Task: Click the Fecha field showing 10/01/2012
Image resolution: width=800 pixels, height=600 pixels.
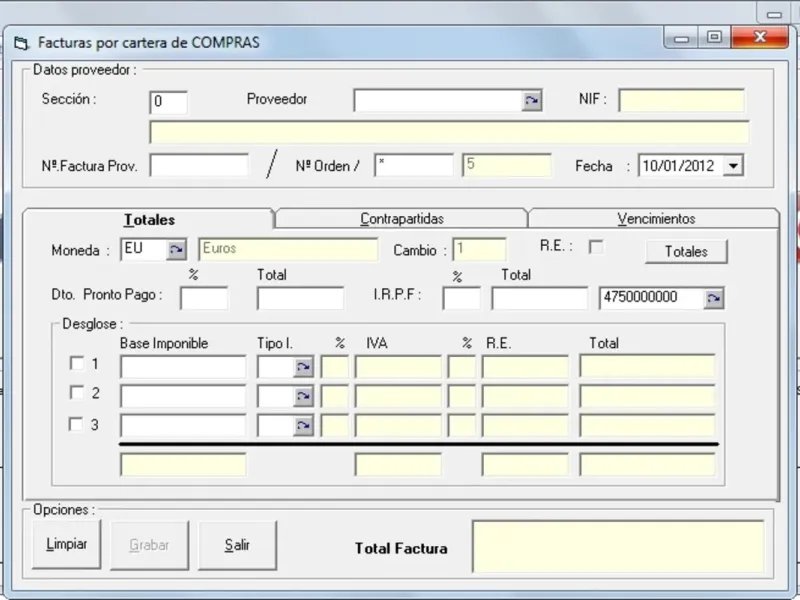Action: tap(681, 166)
